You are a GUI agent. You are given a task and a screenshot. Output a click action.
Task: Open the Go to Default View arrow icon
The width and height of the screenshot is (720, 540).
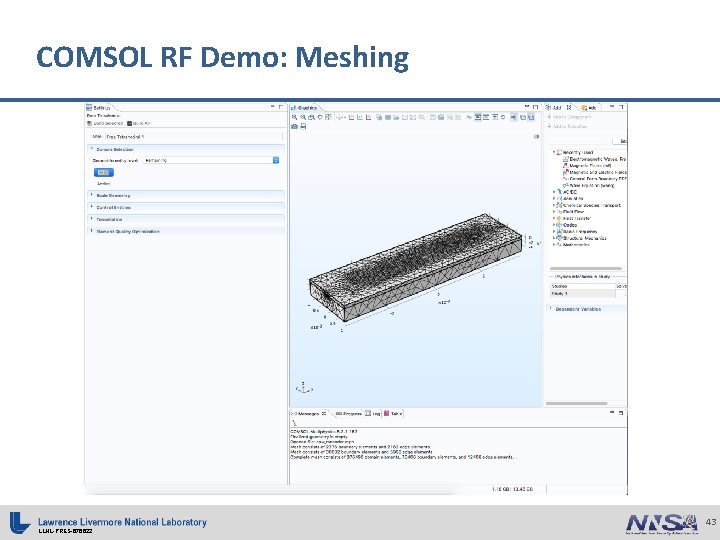341,118
